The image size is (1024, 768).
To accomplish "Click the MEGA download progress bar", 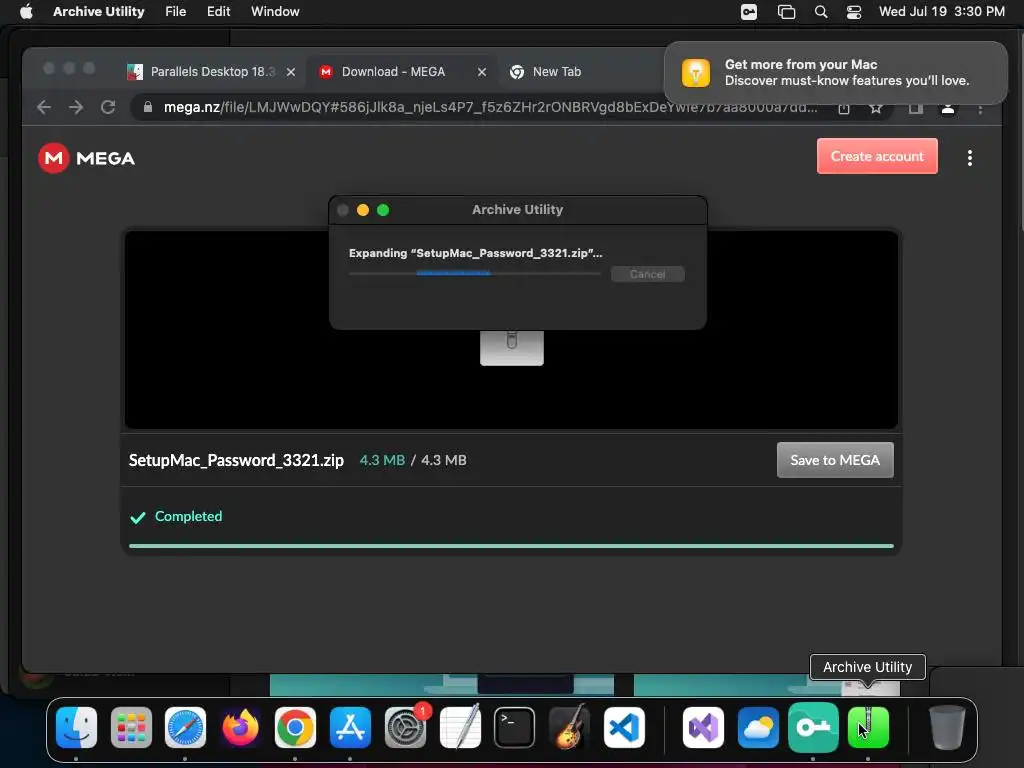I will [x=511, y=545].
